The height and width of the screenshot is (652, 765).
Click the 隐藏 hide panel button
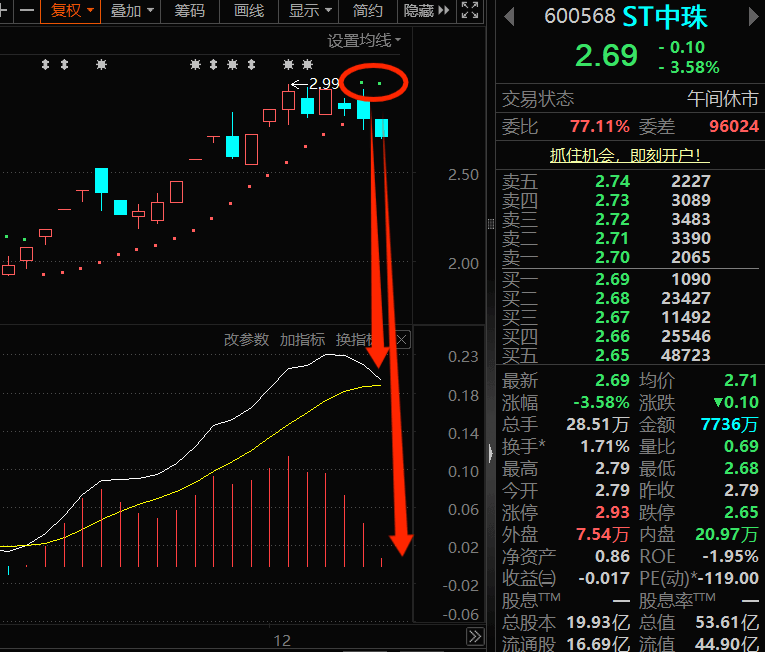coord(426,11)
